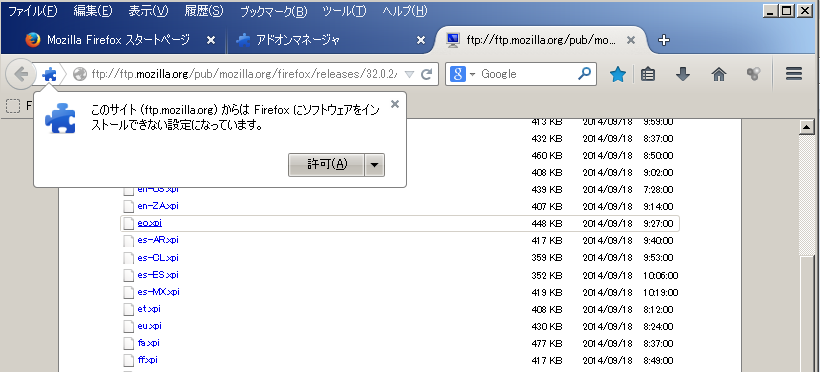Open the et.xpi link
Screen dimensions: 820x372
(149, 309)
